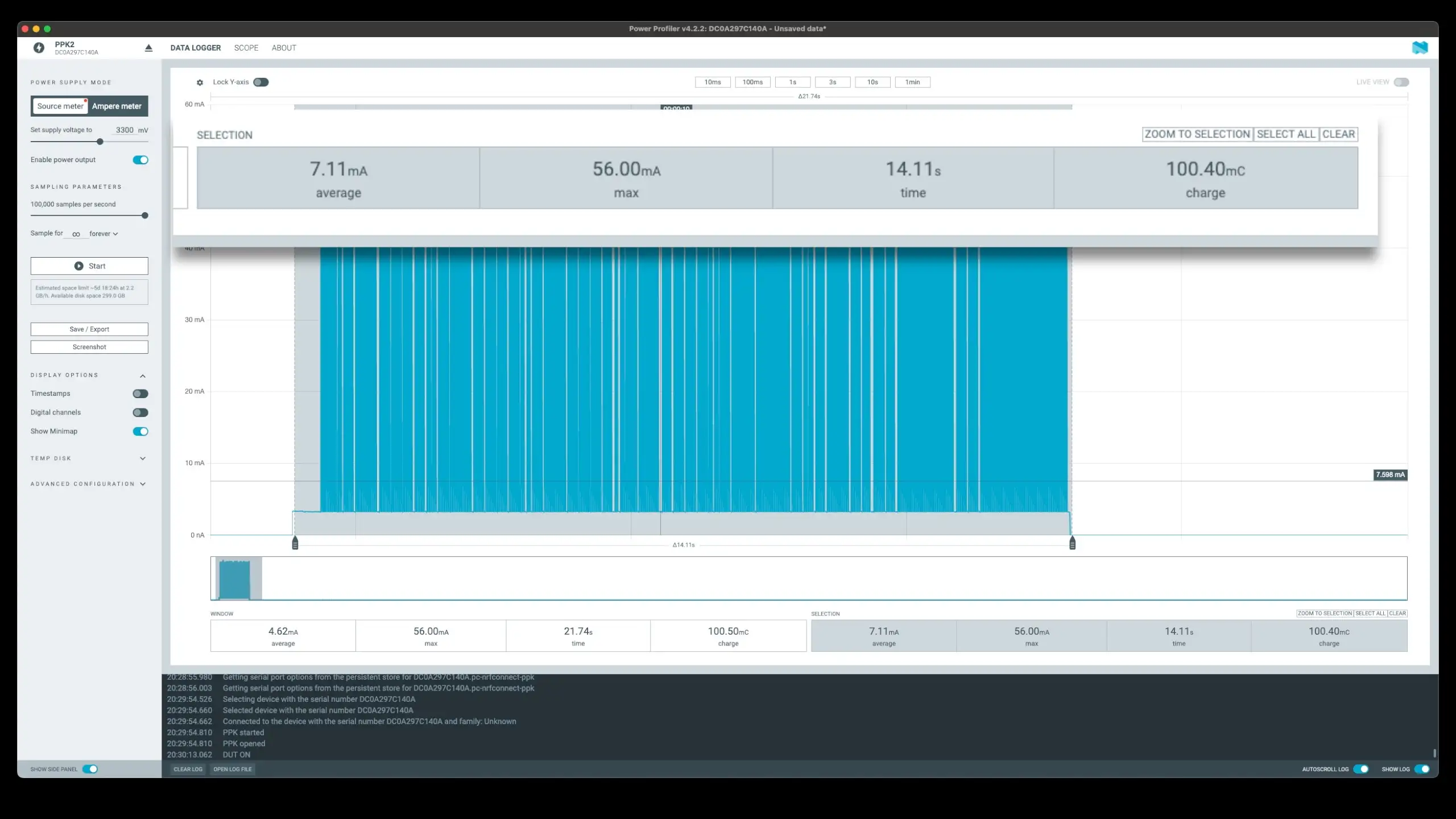The image size is (1456, 819).
Task: Adjust the supply voltage slider
Action: 100,142
